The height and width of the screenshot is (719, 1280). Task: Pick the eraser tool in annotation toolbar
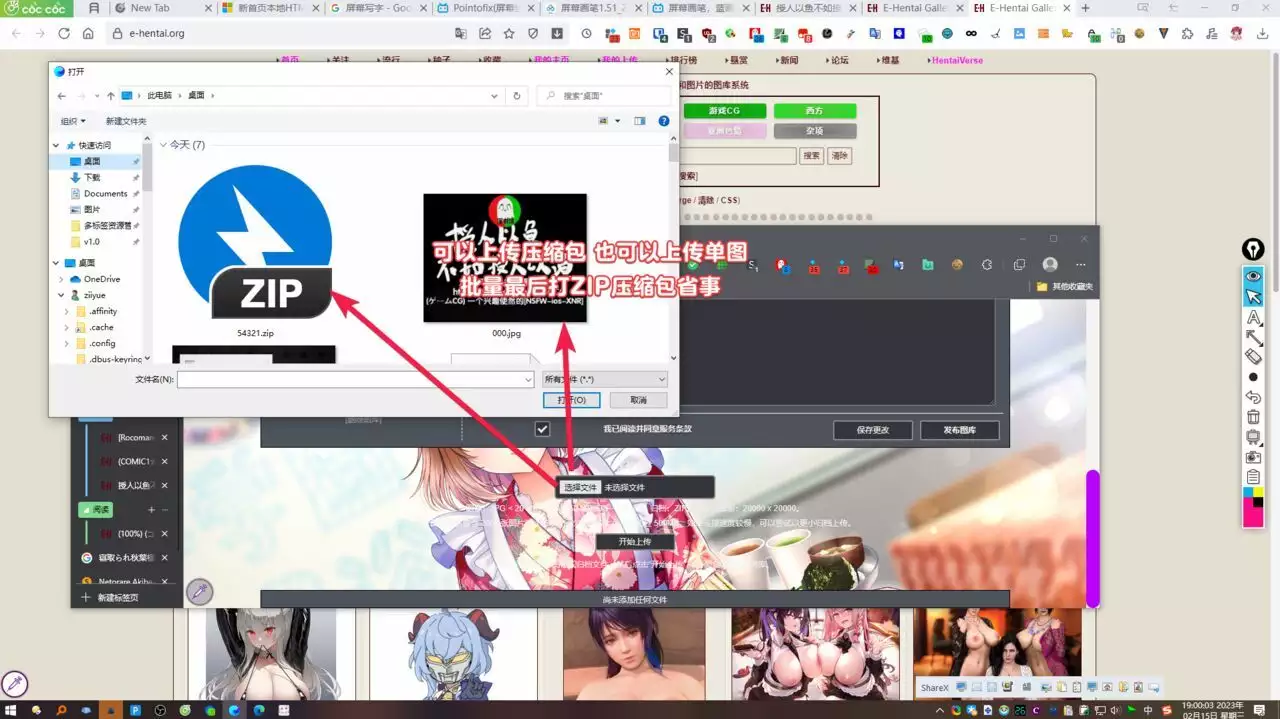click(x=1253, y=356)
